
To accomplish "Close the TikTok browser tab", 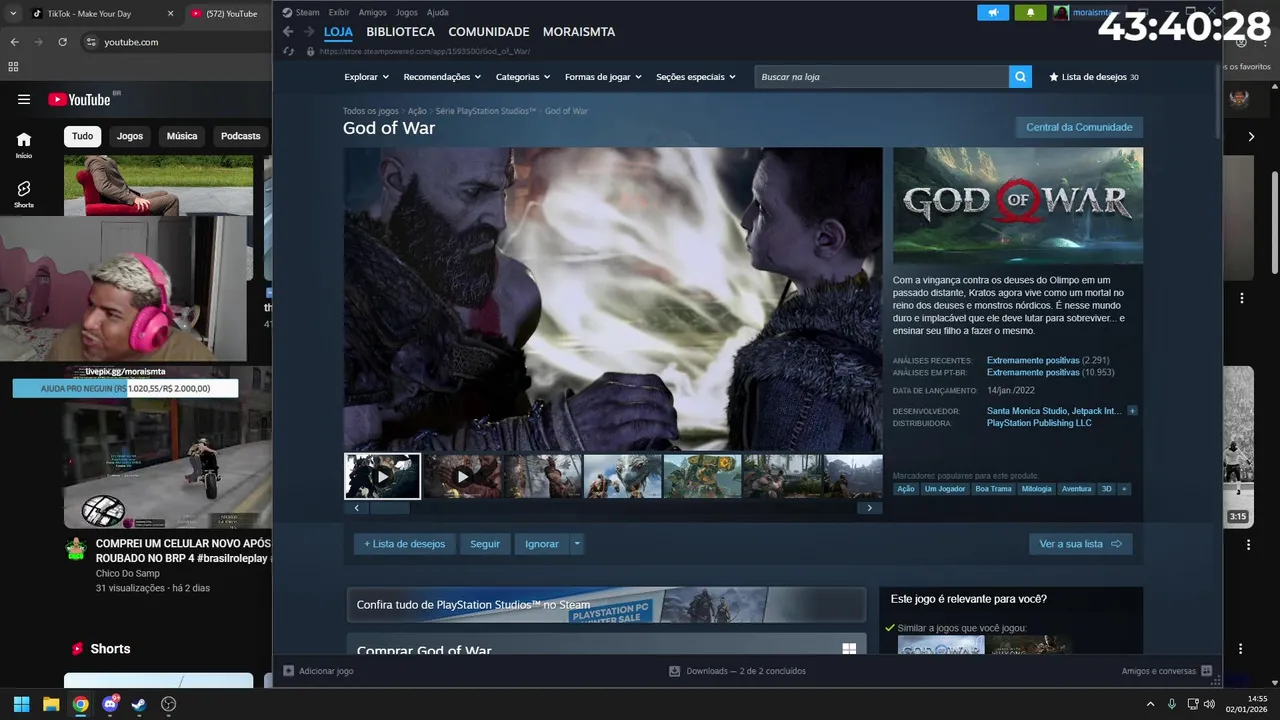I will [170, 14].
